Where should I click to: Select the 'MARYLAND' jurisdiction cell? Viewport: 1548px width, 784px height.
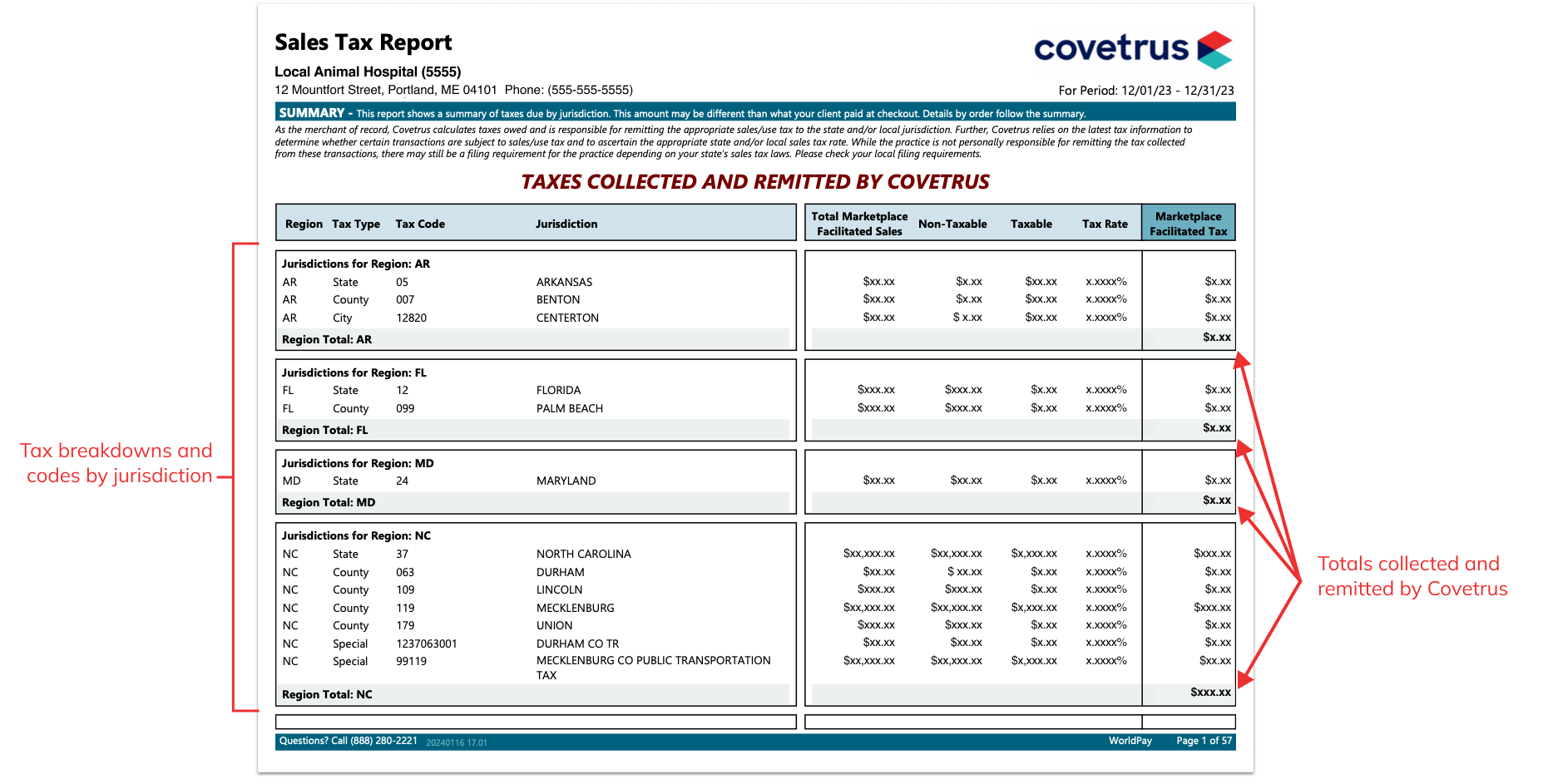[x=566, y=481]
